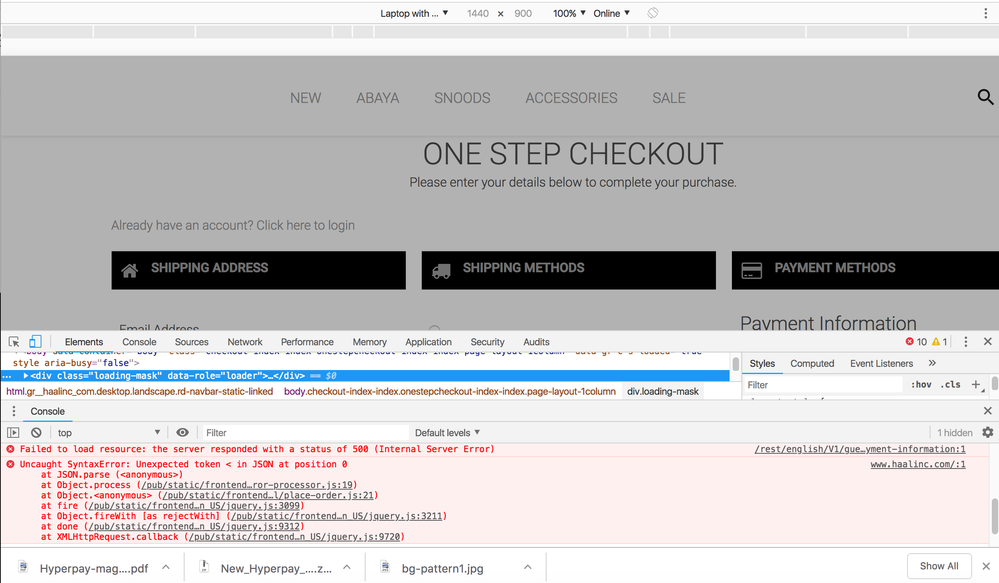Switch to the Network tab
The image size is (999, 583).
245,342
